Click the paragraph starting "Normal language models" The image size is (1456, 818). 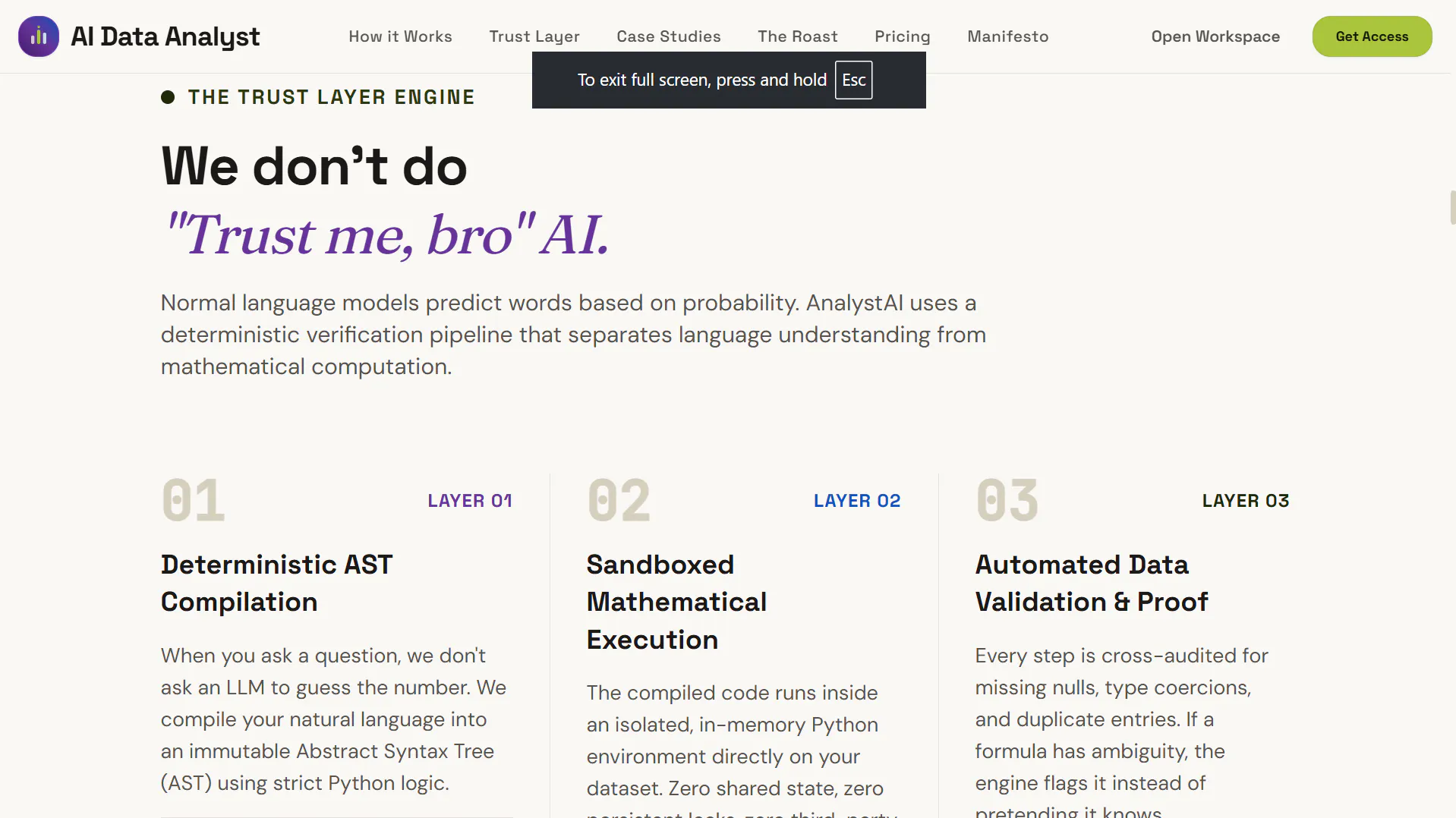(573, 335)
